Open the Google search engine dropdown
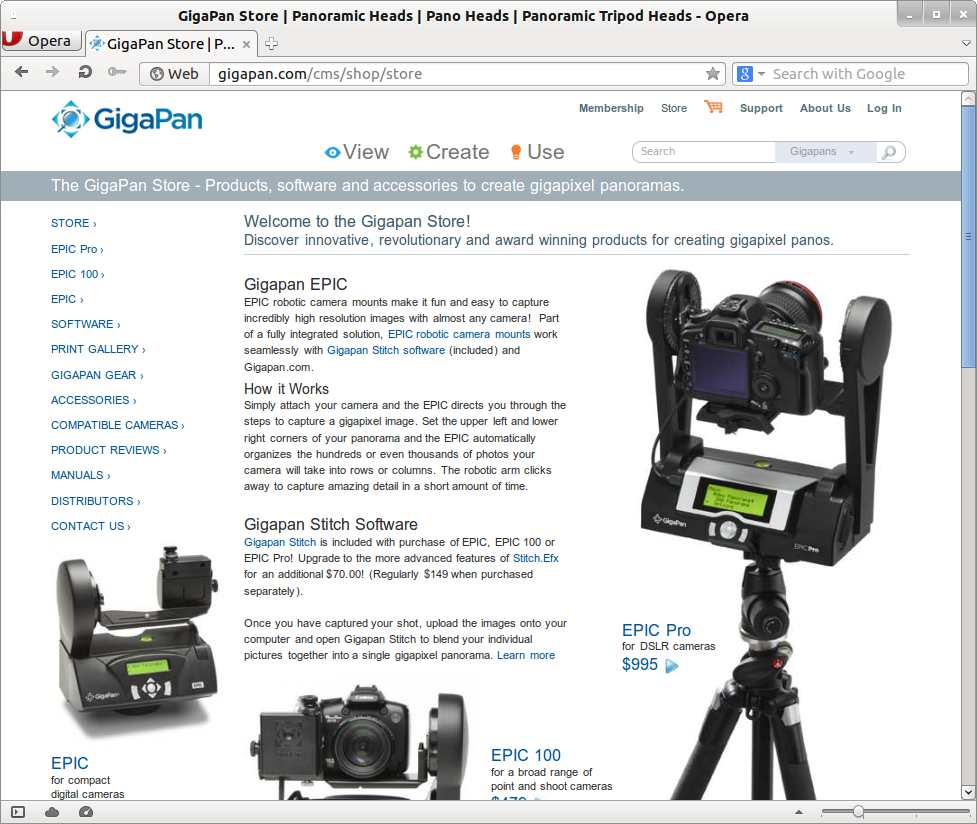Screen dimensions: 977x824 [x=757, y=73]
